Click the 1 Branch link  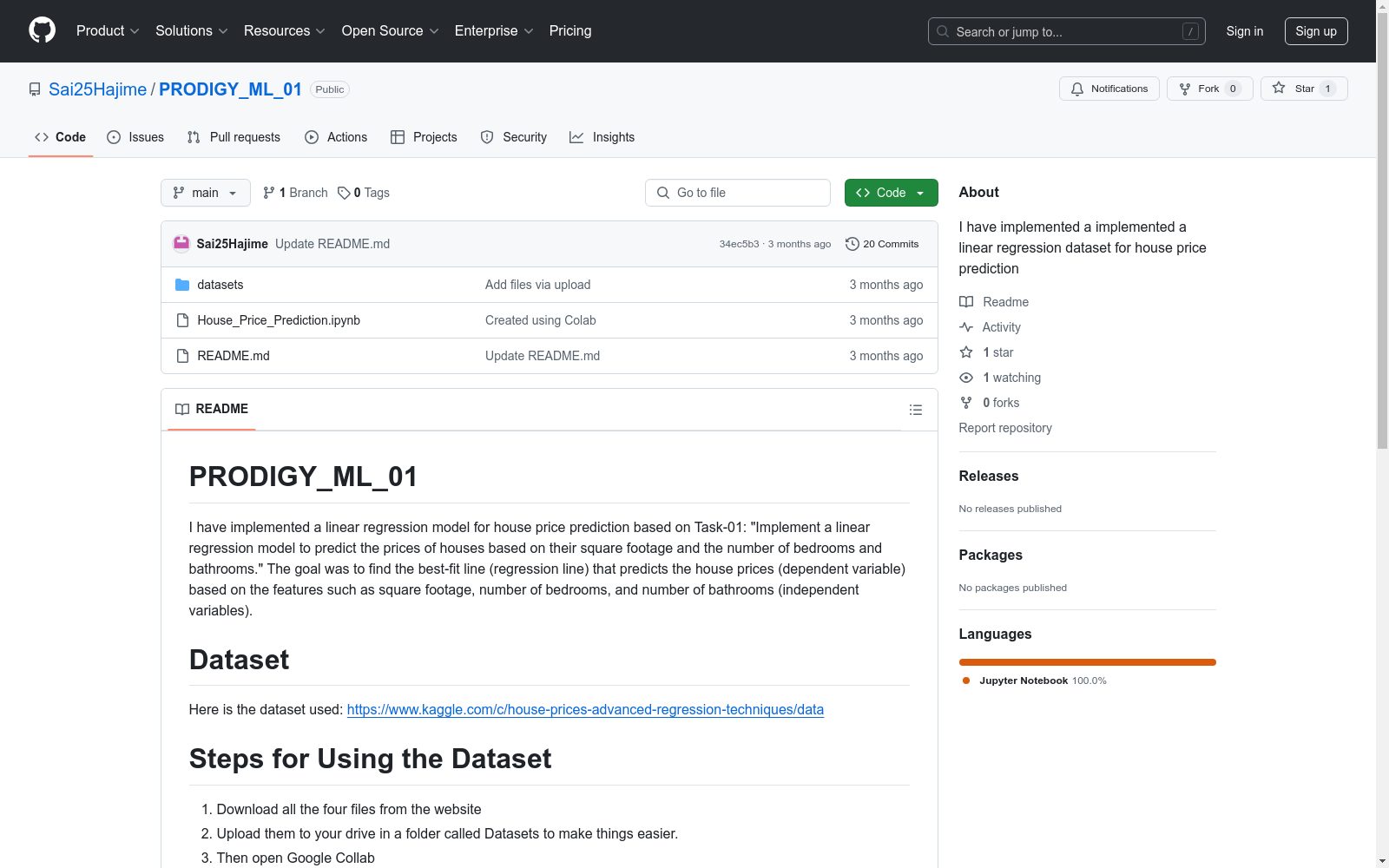coord(295,193)
